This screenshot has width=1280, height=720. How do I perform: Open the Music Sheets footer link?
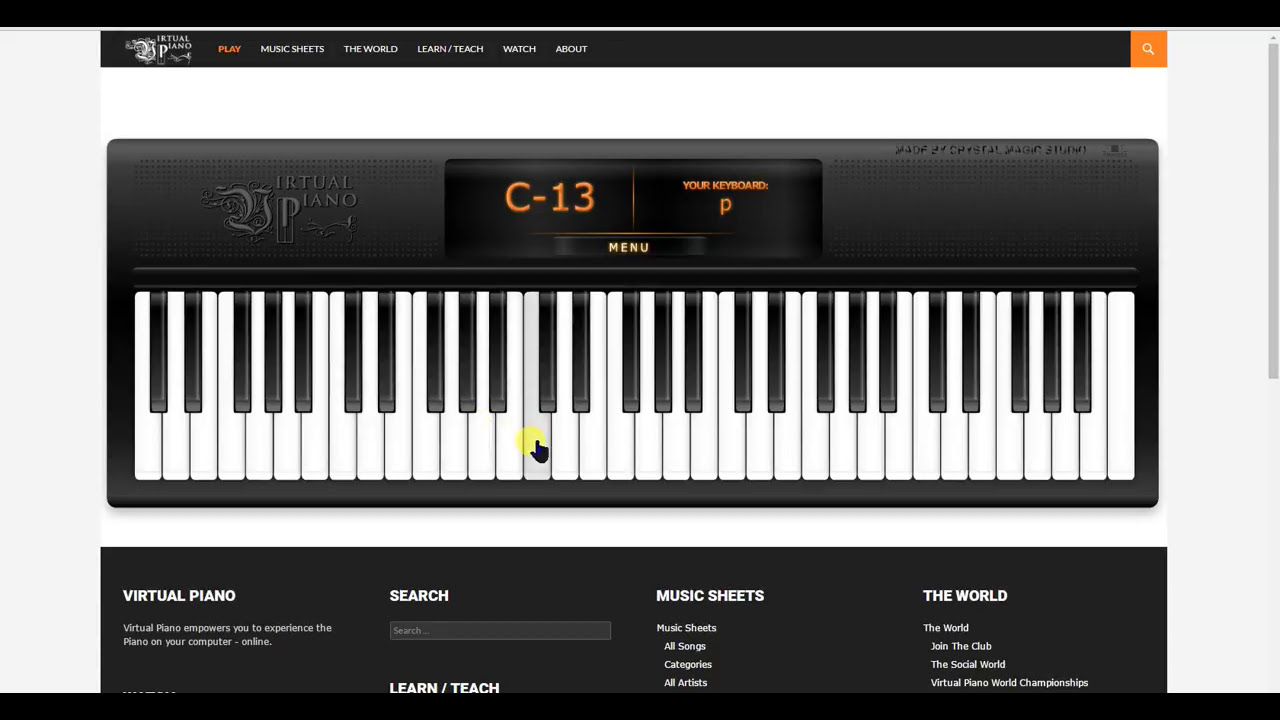point(686,628)
